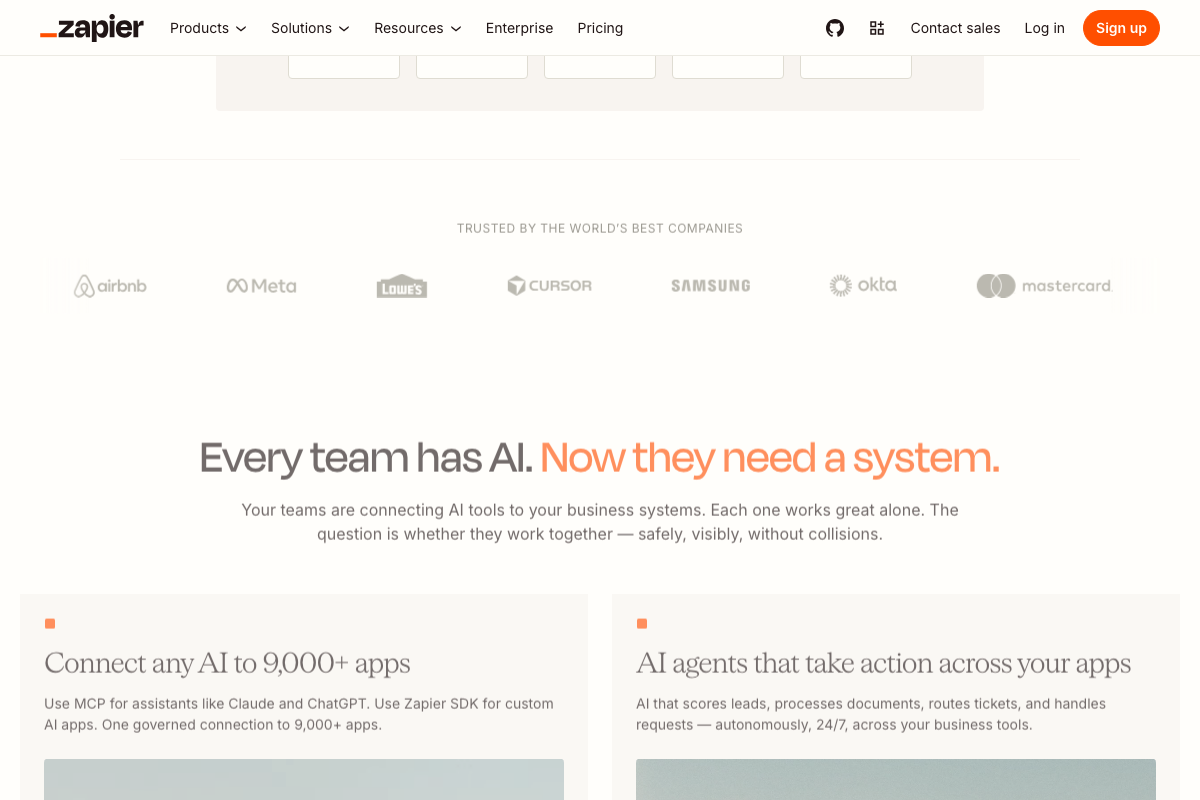Screen dimensions: 1200x800
Task: Click the 'Use MCP for assistants' description text
Action: click(x=299, y=714)
